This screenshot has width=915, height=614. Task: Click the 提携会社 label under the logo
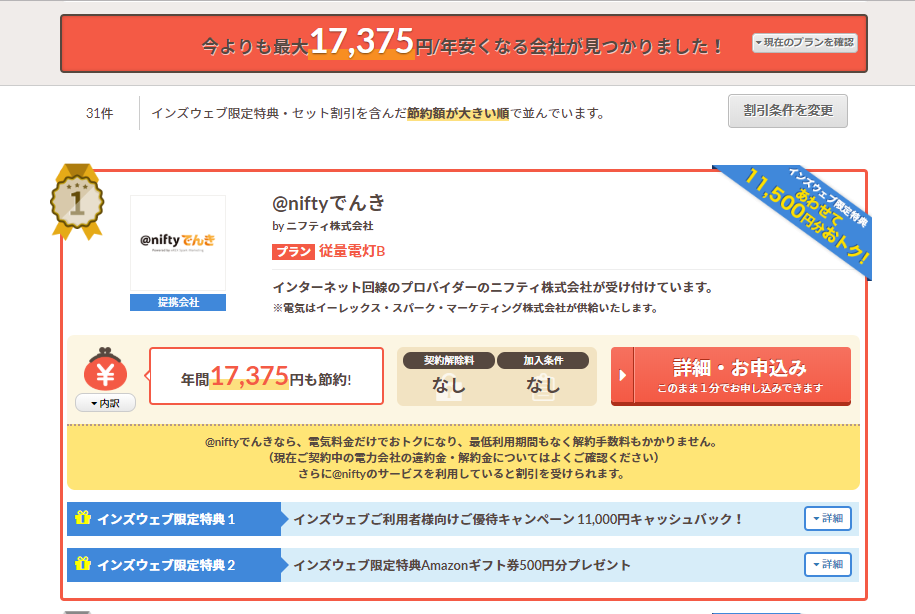(178, 302)
